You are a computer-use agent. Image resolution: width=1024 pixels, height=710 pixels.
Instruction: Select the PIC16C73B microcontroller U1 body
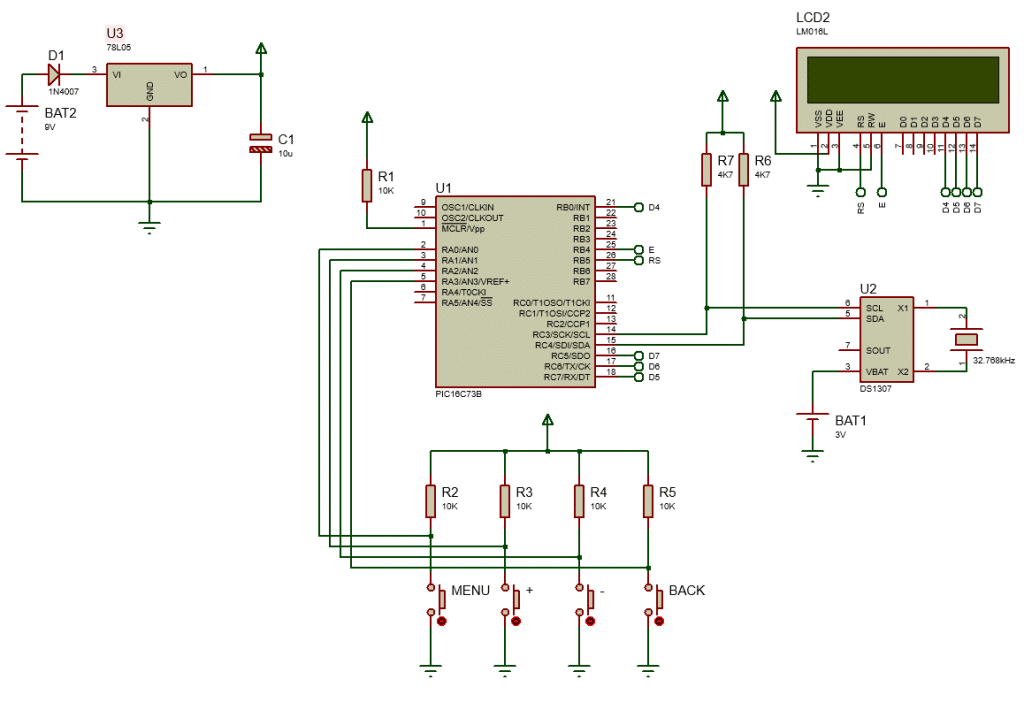pyautogui.click(x=515, y=291)
